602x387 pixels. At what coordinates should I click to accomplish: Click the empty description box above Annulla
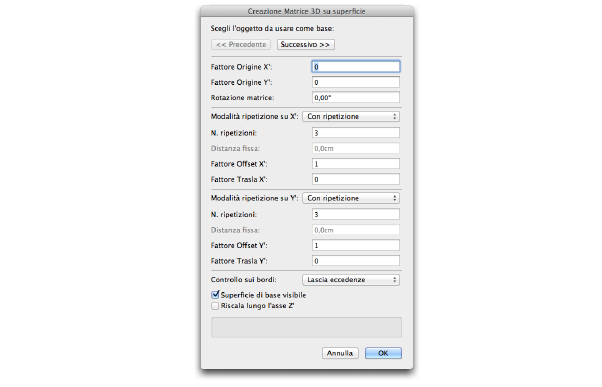[x=306, y=327]
